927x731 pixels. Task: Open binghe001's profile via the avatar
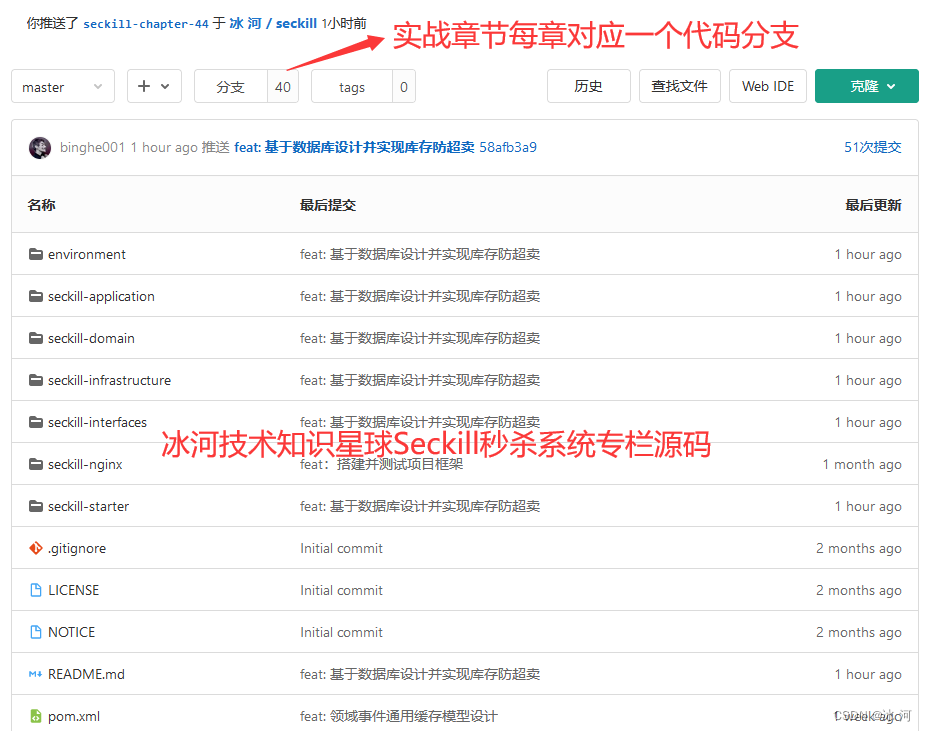pos(39,147)
